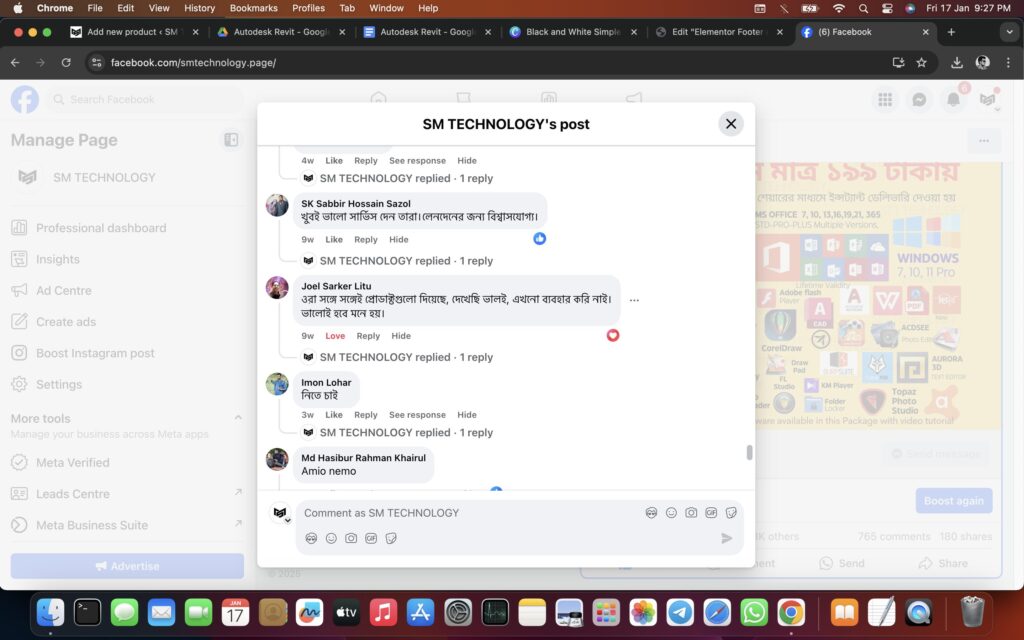Click the Chrome reload page button
This screenshot has height=640, width=1024.
tap(66, 62)
